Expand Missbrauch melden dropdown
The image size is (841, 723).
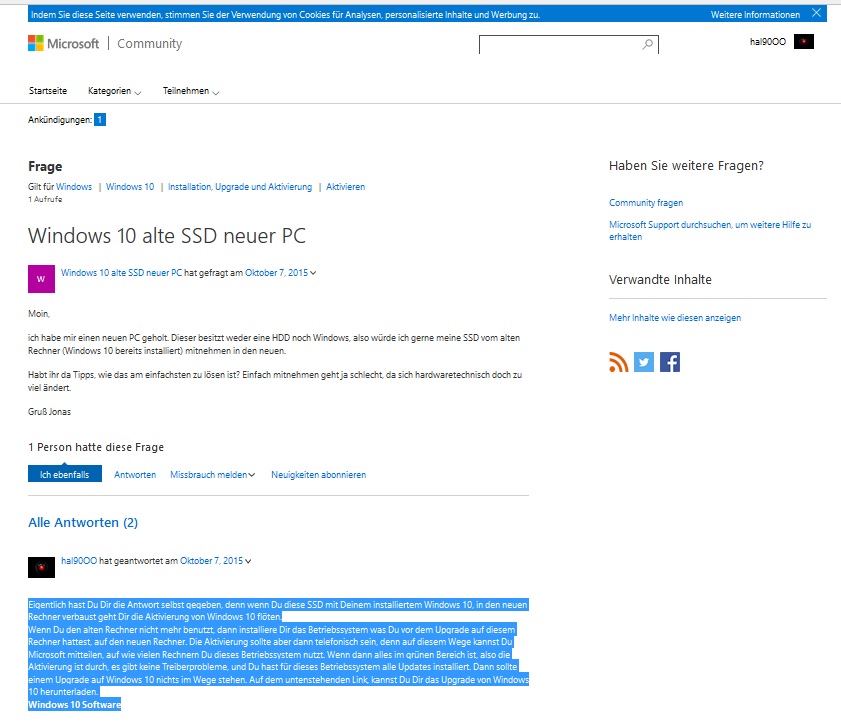(x=212, y=475)
